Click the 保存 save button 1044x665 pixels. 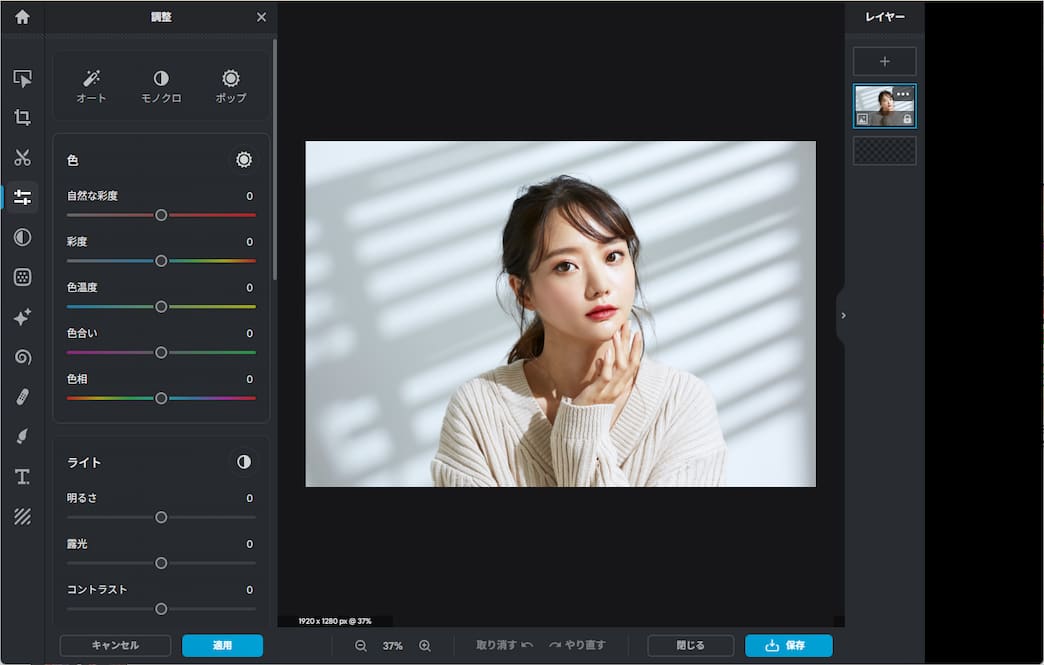[788, 645]
